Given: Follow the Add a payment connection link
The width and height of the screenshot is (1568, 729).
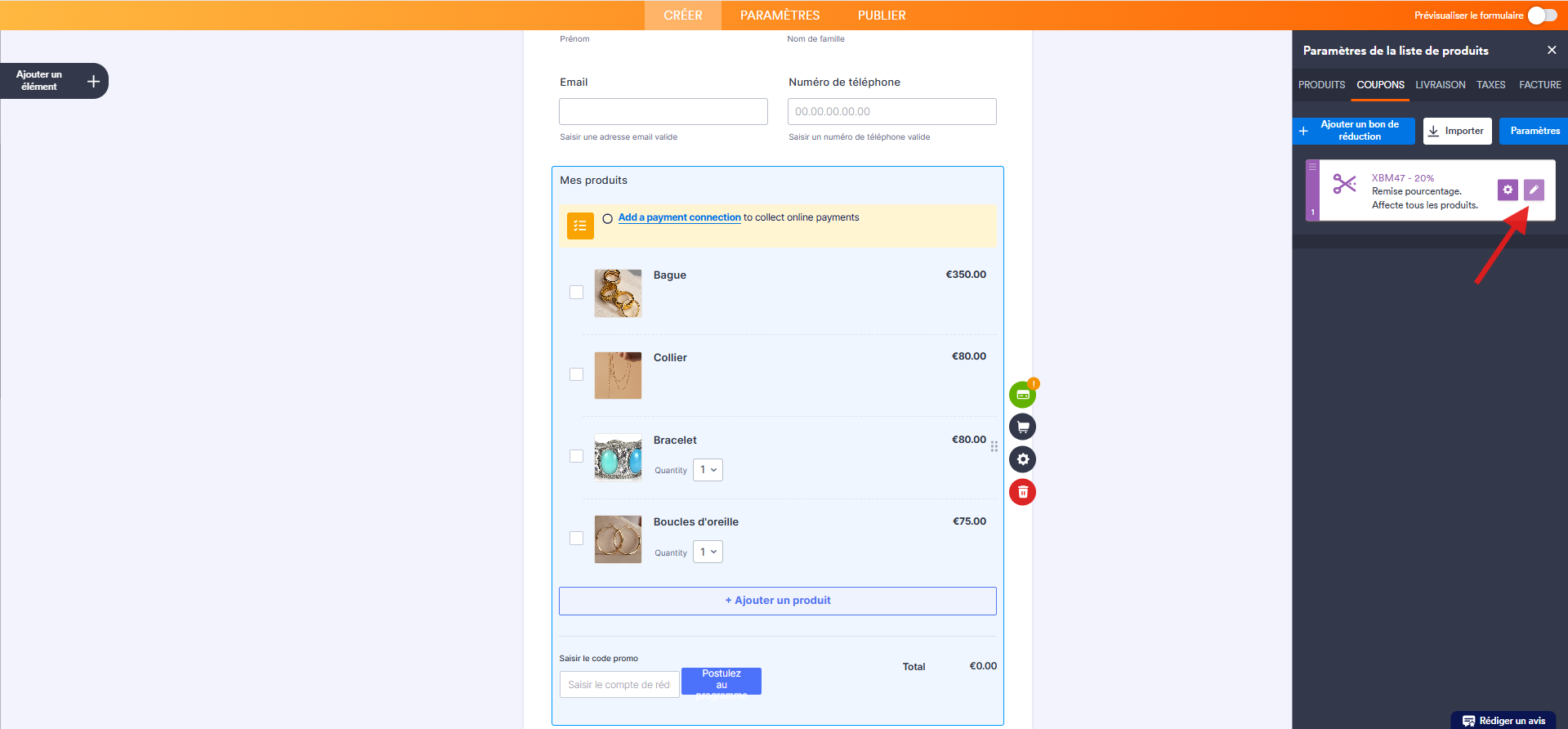Looking at the screenshot, I should [x=679, y=217].
